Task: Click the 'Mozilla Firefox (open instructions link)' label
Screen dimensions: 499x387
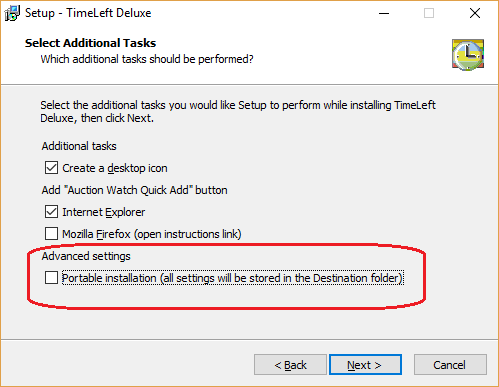Action: [x=152, y=234]
